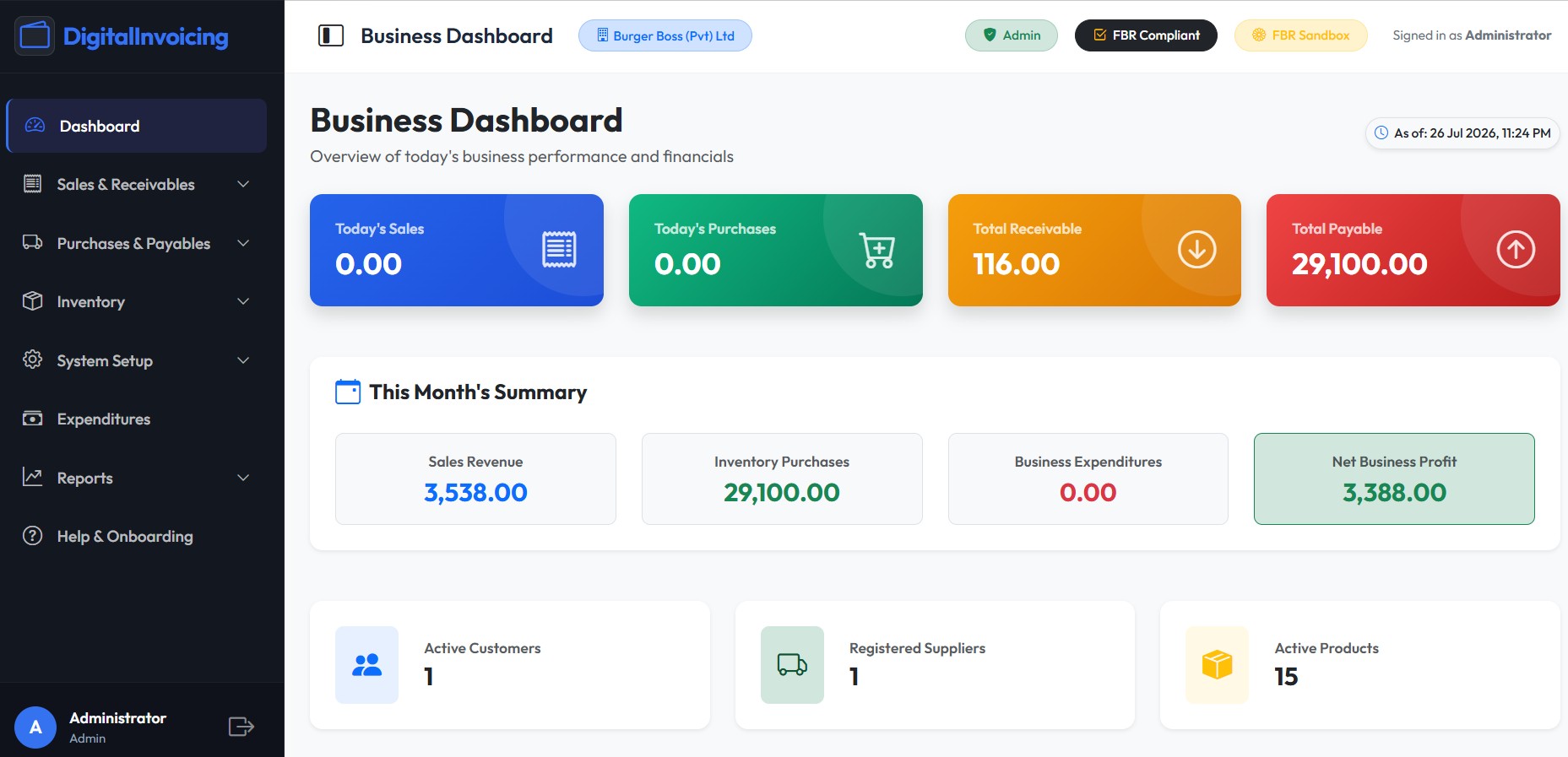Screen dimensions: 1568x757
Task: Open the Total Receivable card
Action: point(1094,250)
